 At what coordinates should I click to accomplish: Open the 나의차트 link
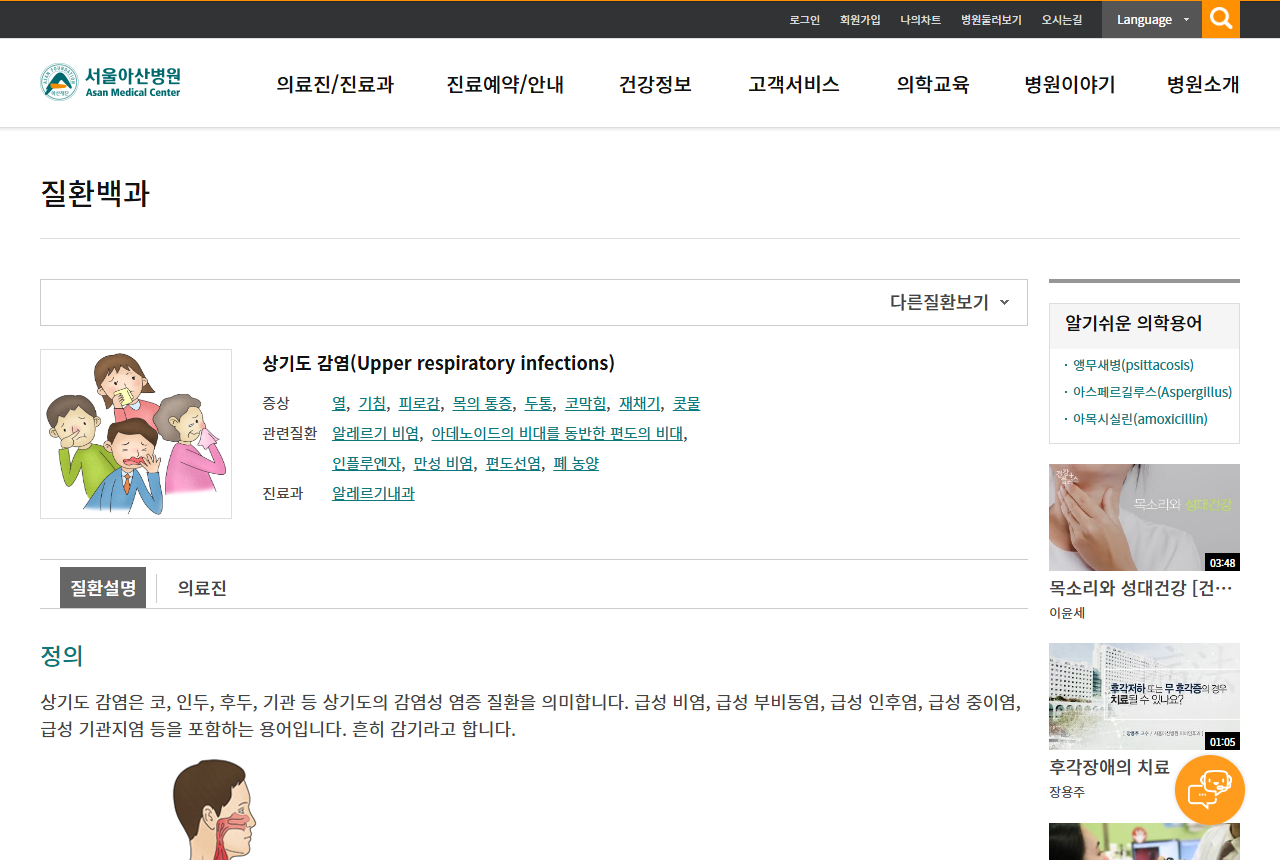[920, 20]
